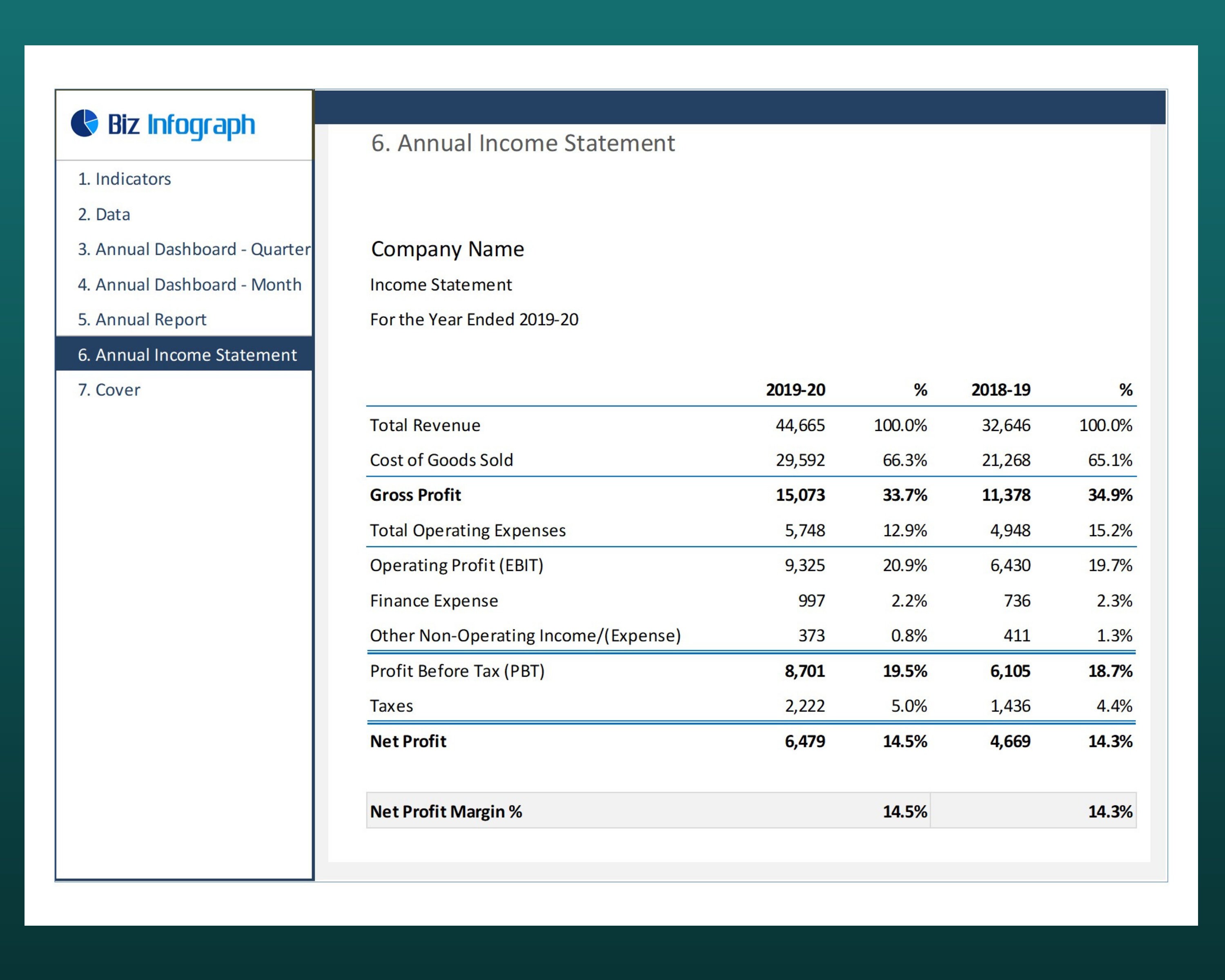Click the Net Profit 6,479 figure
Image resolution: width=1225 pixels, height=980 pixels.
point(804,742)
